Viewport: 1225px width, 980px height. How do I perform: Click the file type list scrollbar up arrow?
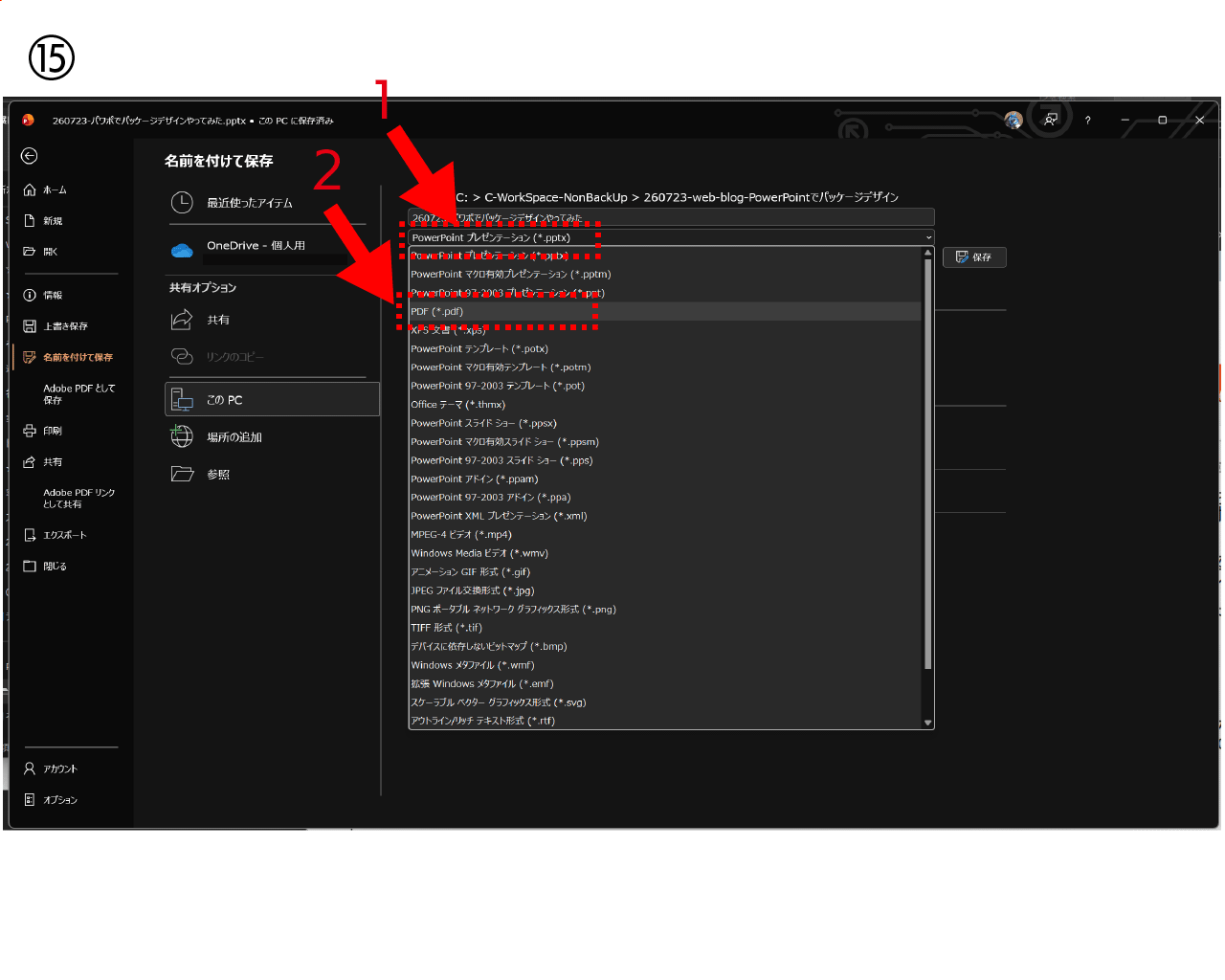[927, 254]
